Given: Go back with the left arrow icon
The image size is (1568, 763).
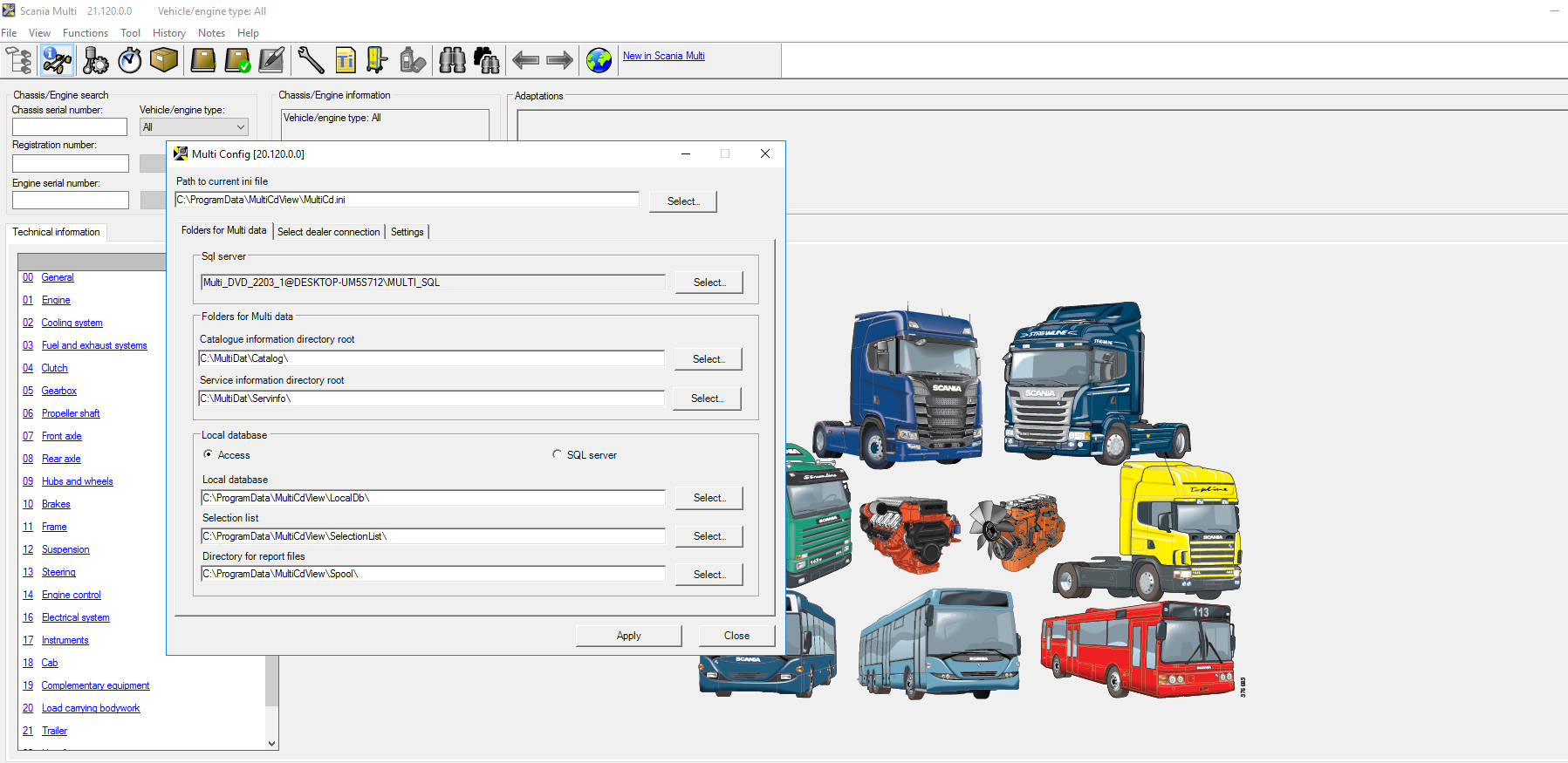Looking at the screenshot, I should [525, 60].
